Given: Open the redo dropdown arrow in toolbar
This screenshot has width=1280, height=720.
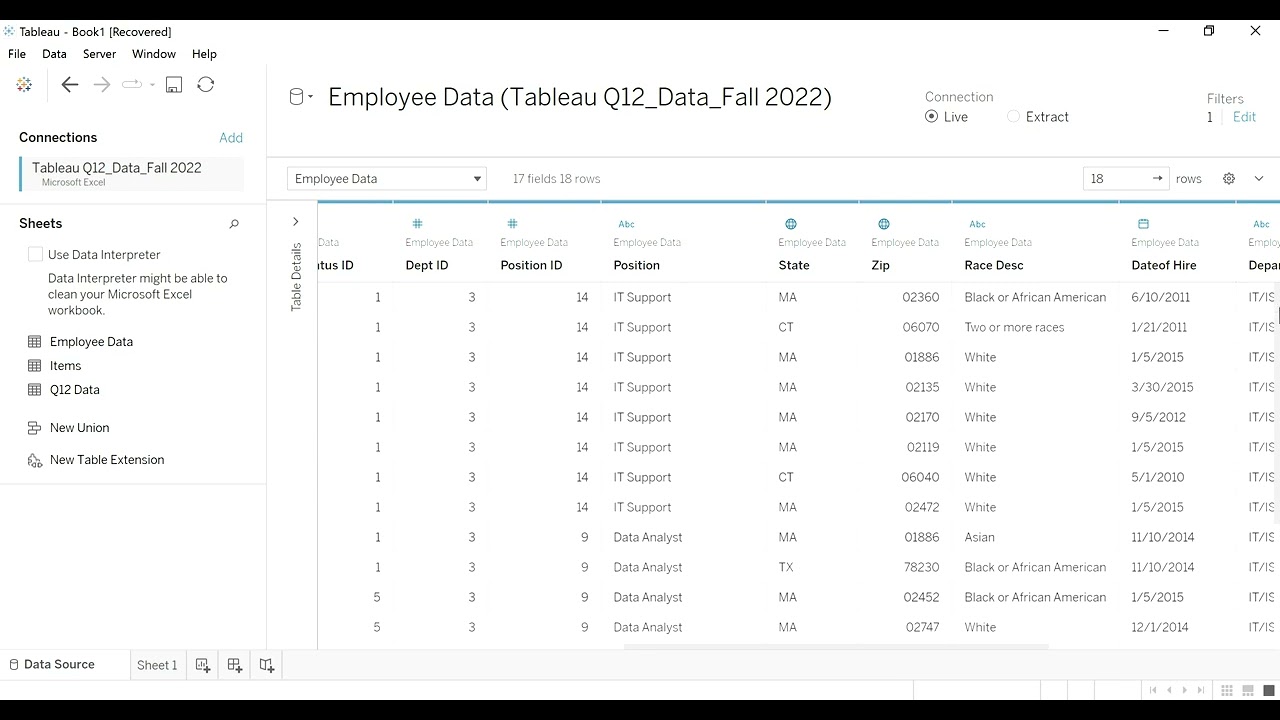Looking at the screenshot, I should click(x=152, y=85).
